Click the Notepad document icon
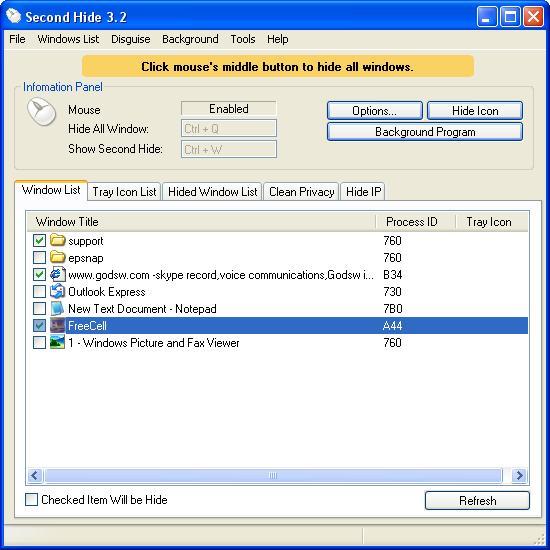Screen dimensions: 550x550 58,308
